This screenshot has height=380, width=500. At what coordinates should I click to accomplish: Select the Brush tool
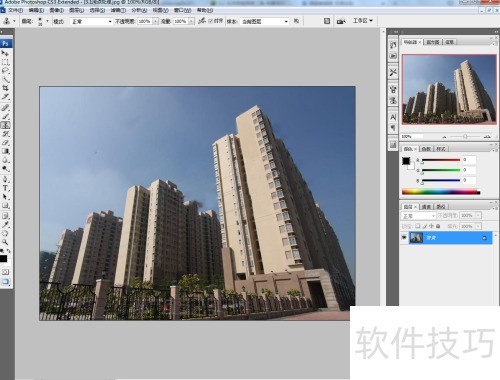pos(5,116)
